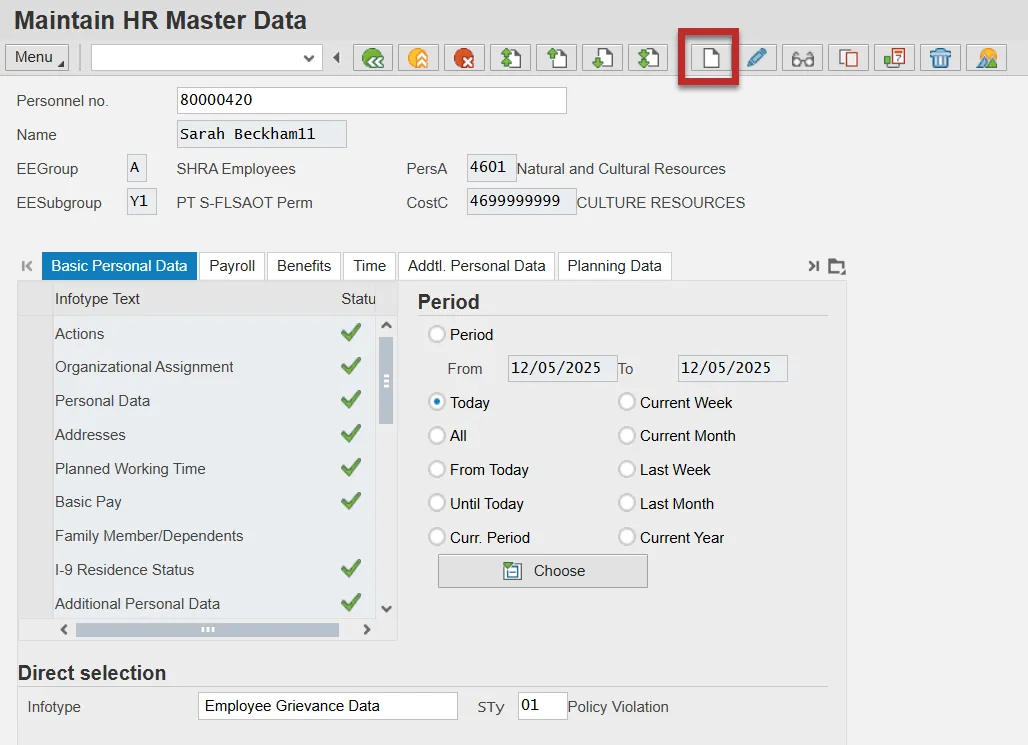Click the Create infotype icon
This screenshot has height=745, width=1028.
(710, 58)
